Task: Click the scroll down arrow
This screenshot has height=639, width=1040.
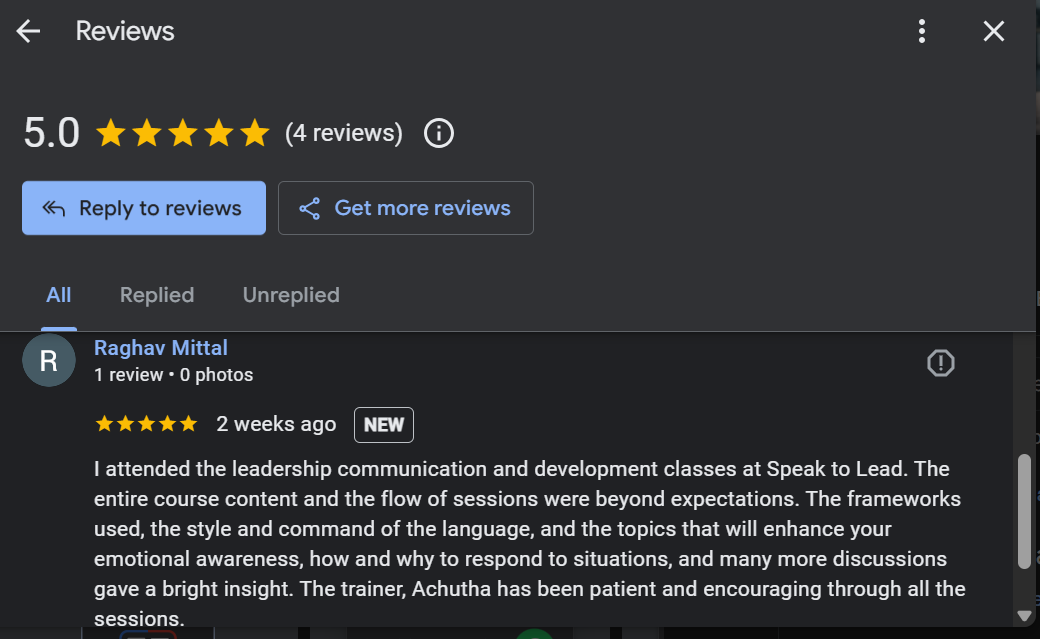Action: point(1024,615)
